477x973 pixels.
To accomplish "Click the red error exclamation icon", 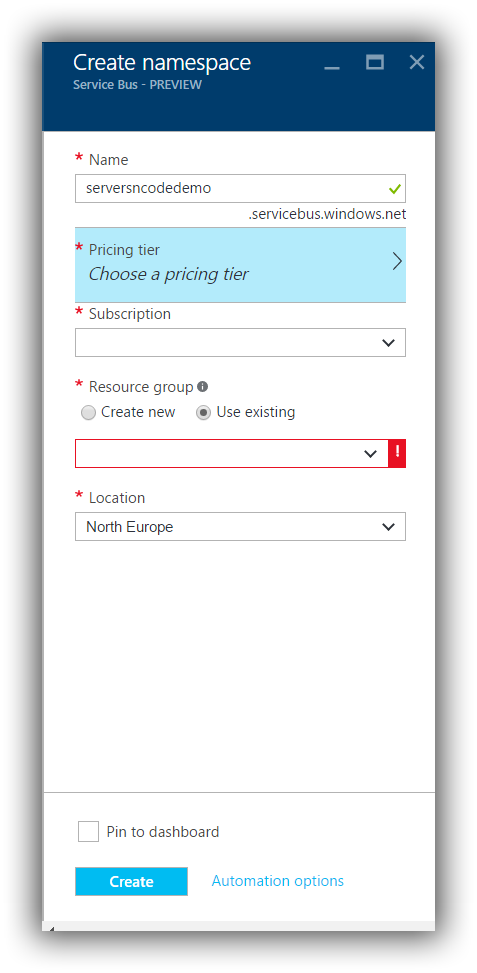I will coord(397,454).
